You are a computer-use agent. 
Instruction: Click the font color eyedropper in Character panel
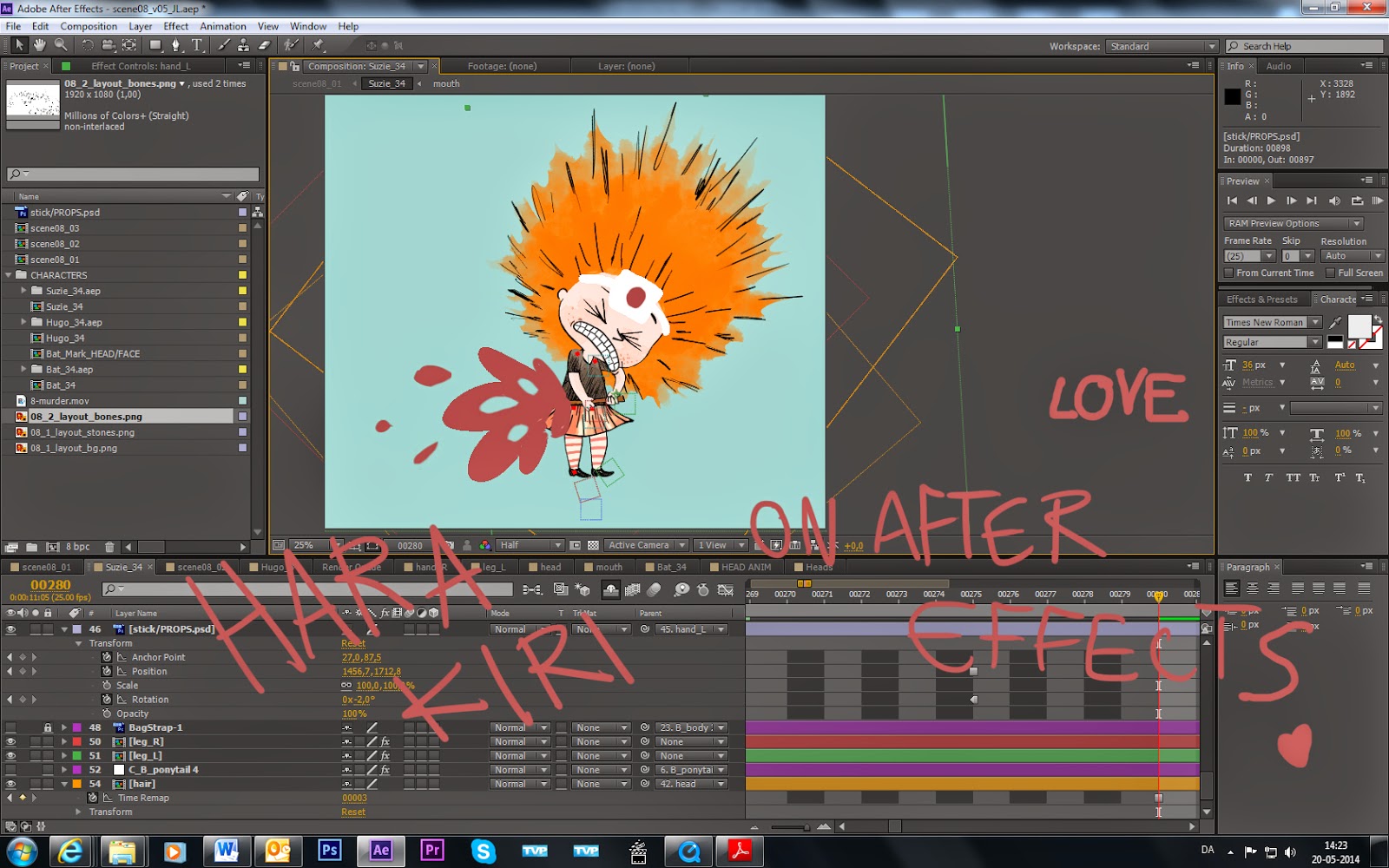1335,323
